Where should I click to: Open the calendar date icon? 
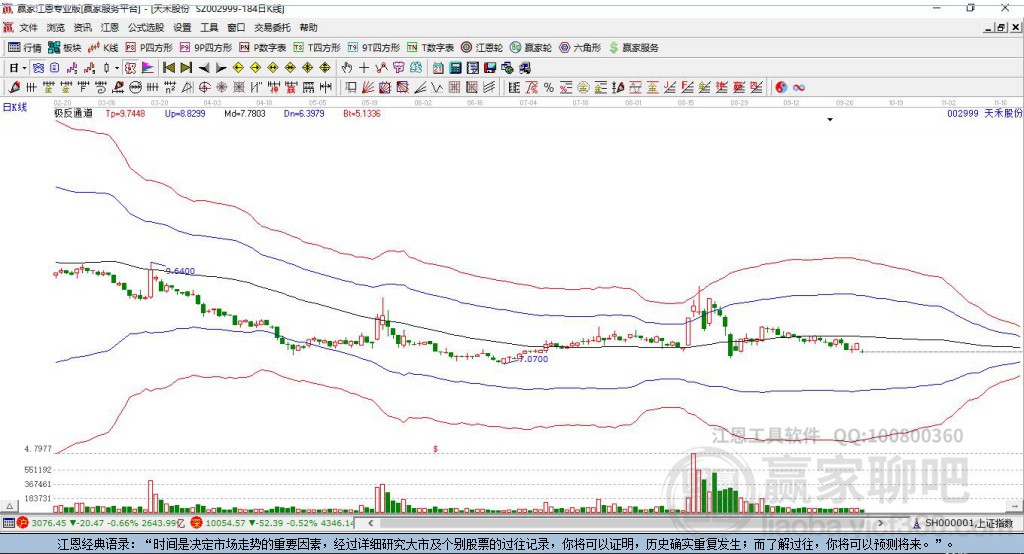coord(438,68)
